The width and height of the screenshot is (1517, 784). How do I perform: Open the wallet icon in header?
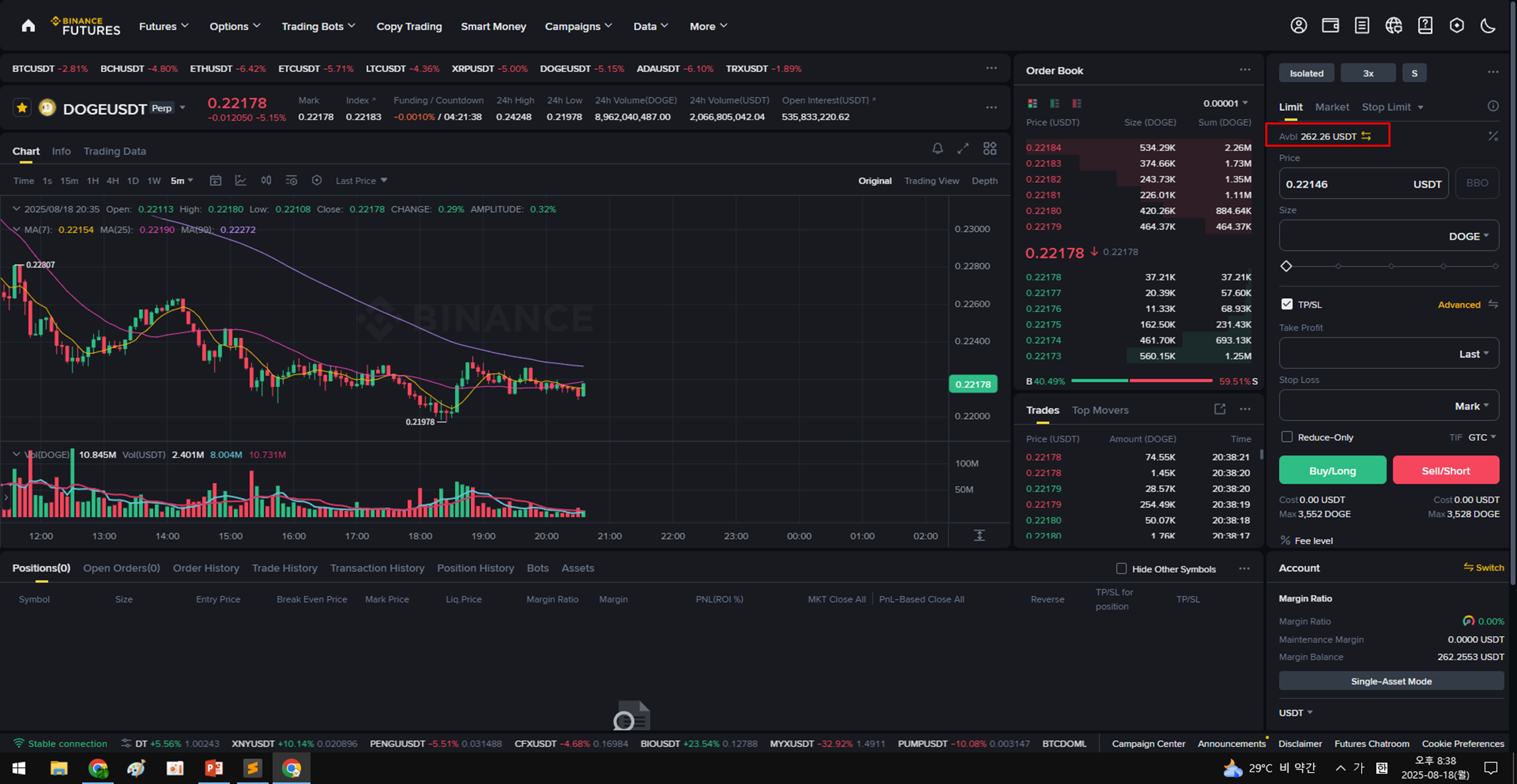coord(1330,26)
